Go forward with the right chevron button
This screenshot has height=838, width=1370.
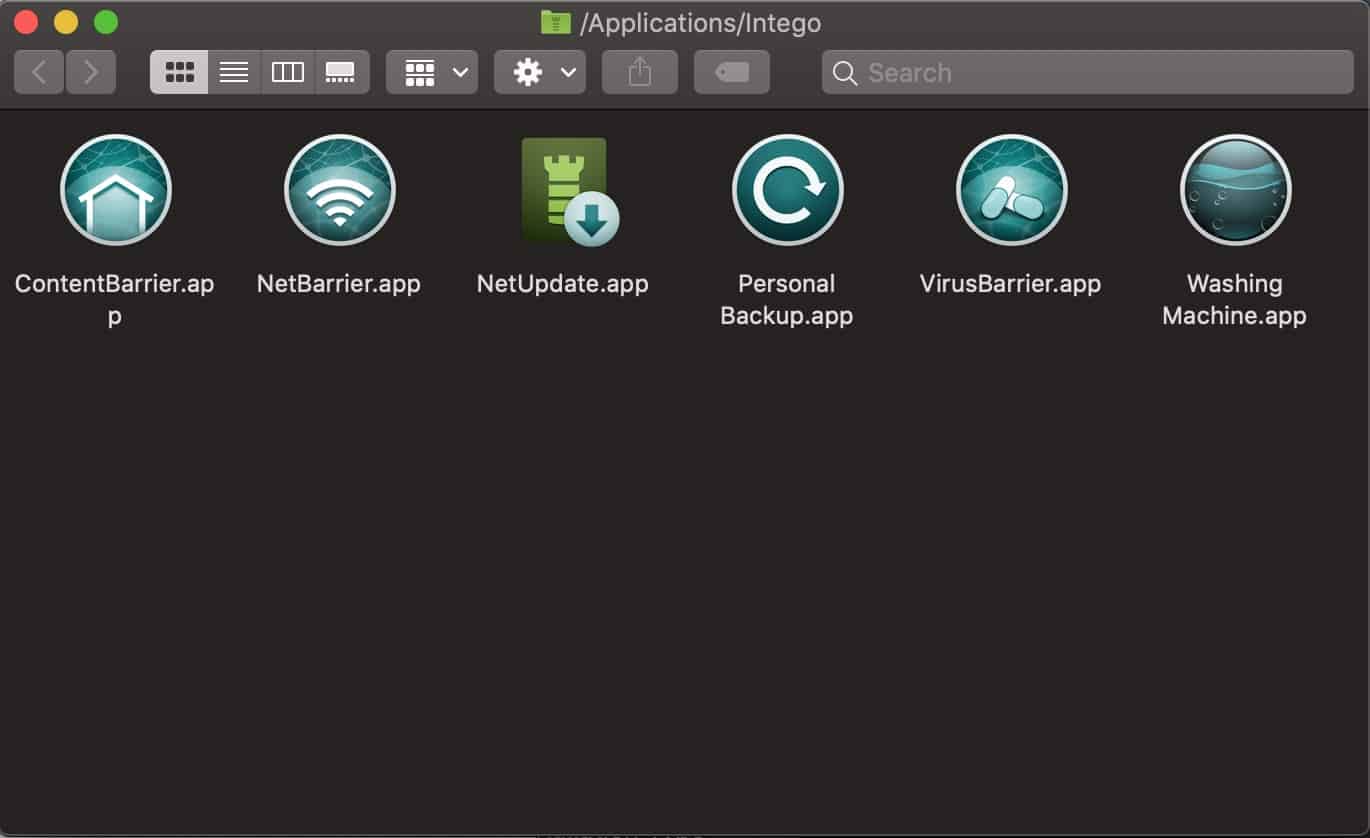pos(91,72)
